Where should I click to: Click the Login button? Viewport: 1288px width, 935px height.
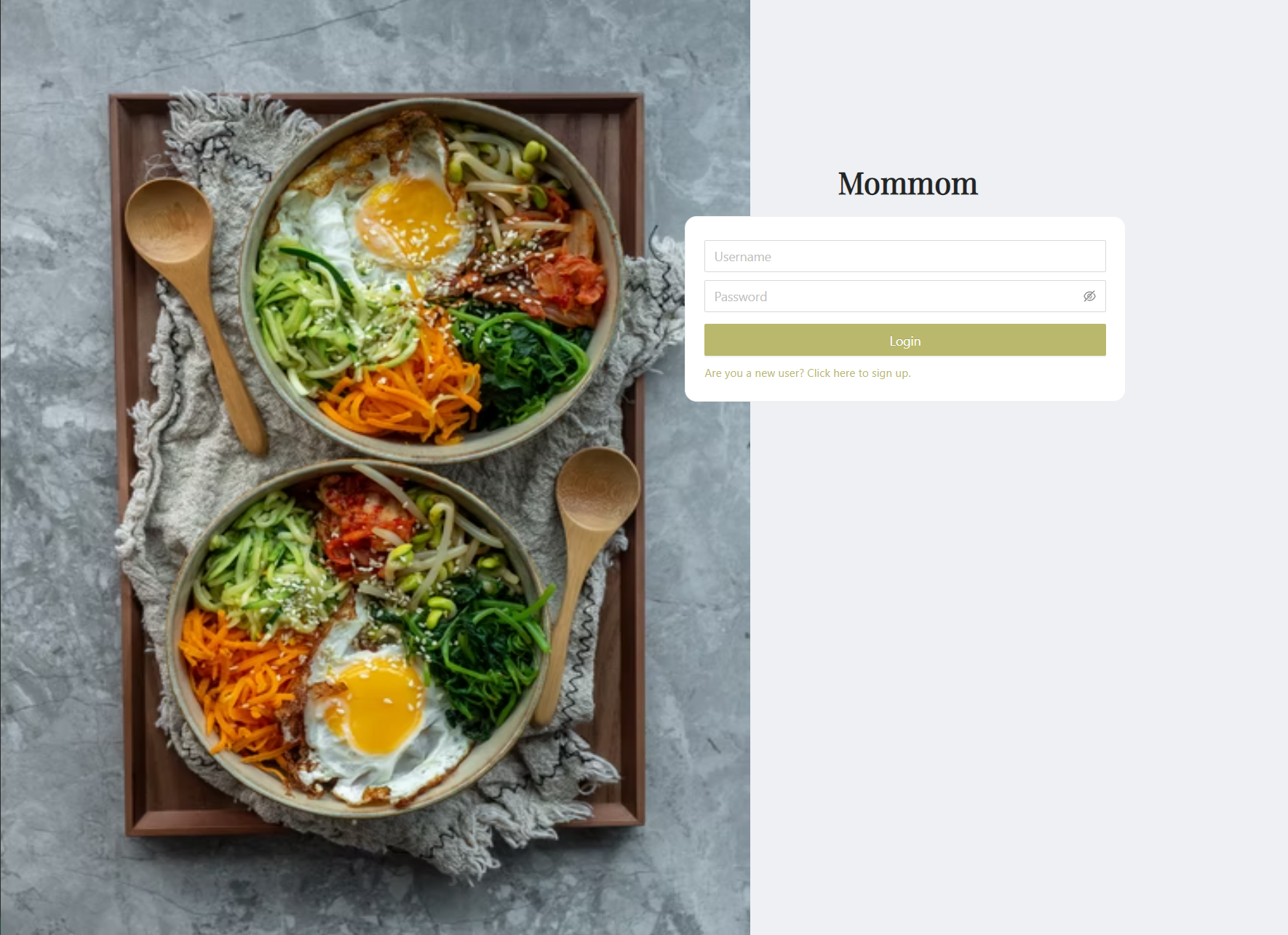905,341
